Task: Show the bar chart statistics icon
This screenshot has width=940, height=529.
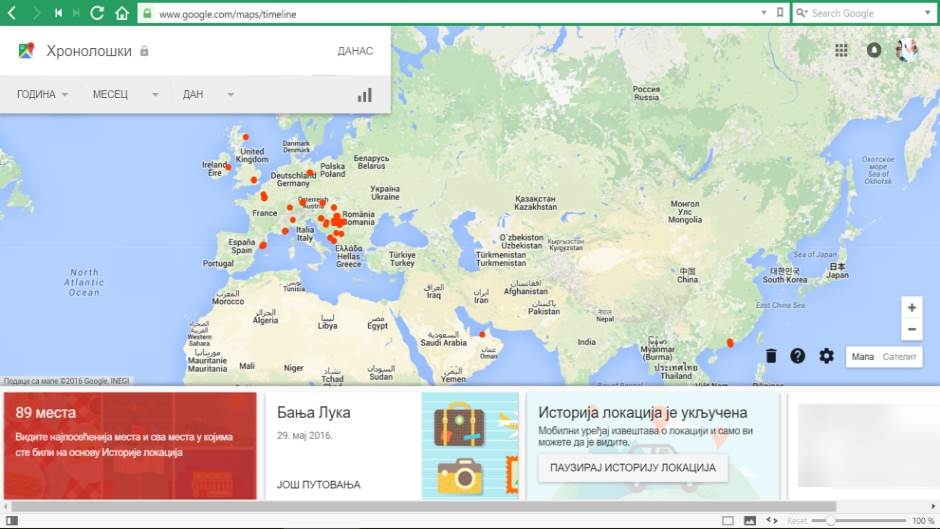Action: (x=365, y=95)
